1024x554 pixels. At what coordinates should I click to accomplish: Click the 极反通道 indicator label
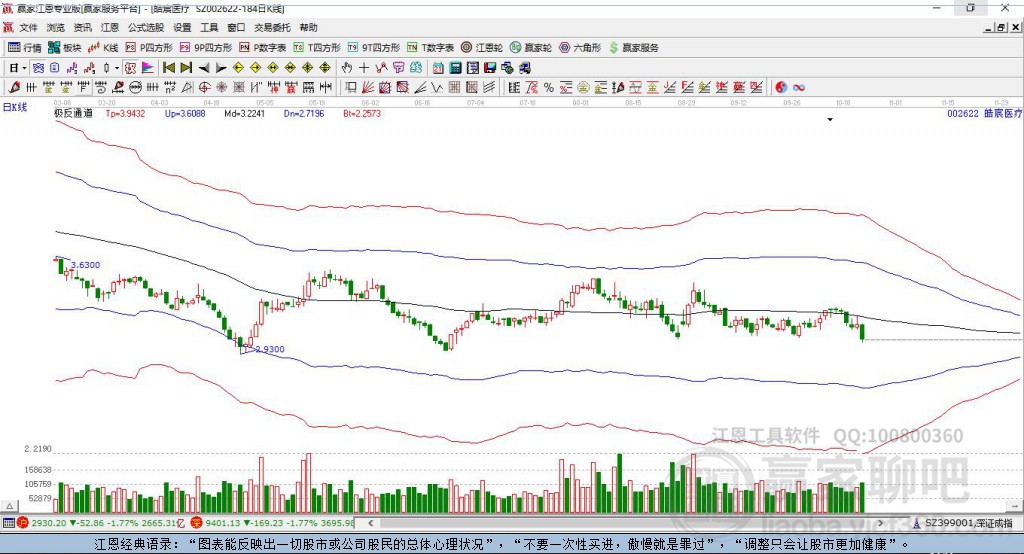pyautogui.click(x=73, y=113)
